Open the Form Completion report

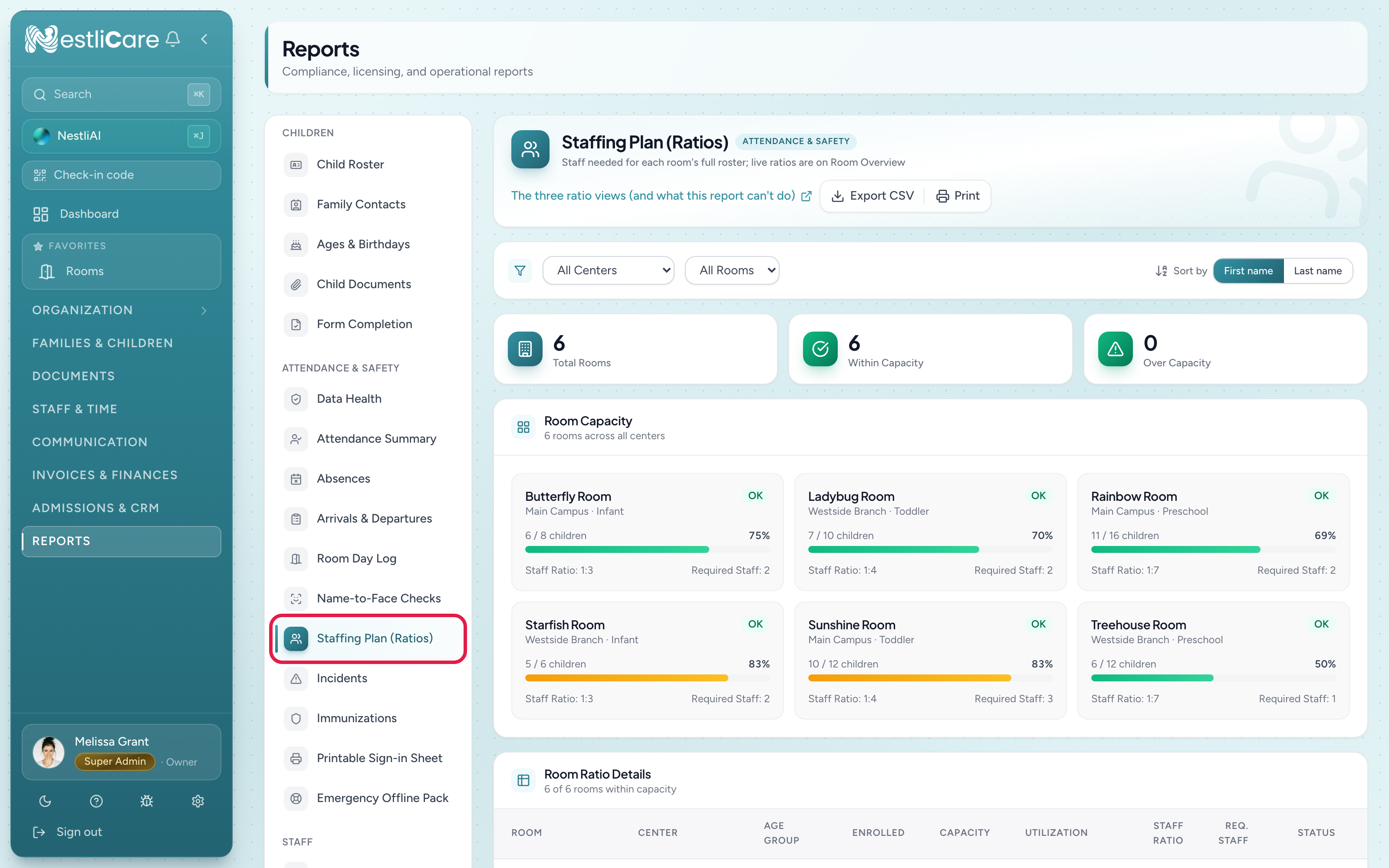(368, 324)
